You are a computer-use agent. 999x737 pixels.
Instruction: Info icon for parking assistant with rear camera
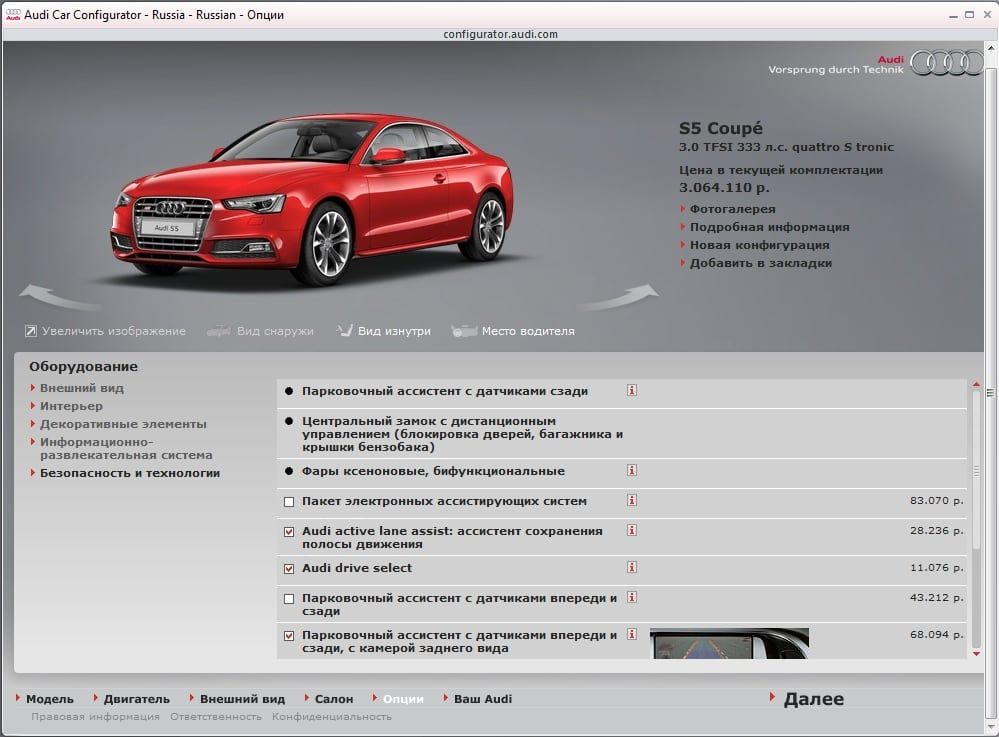click(x=631, y=634)
